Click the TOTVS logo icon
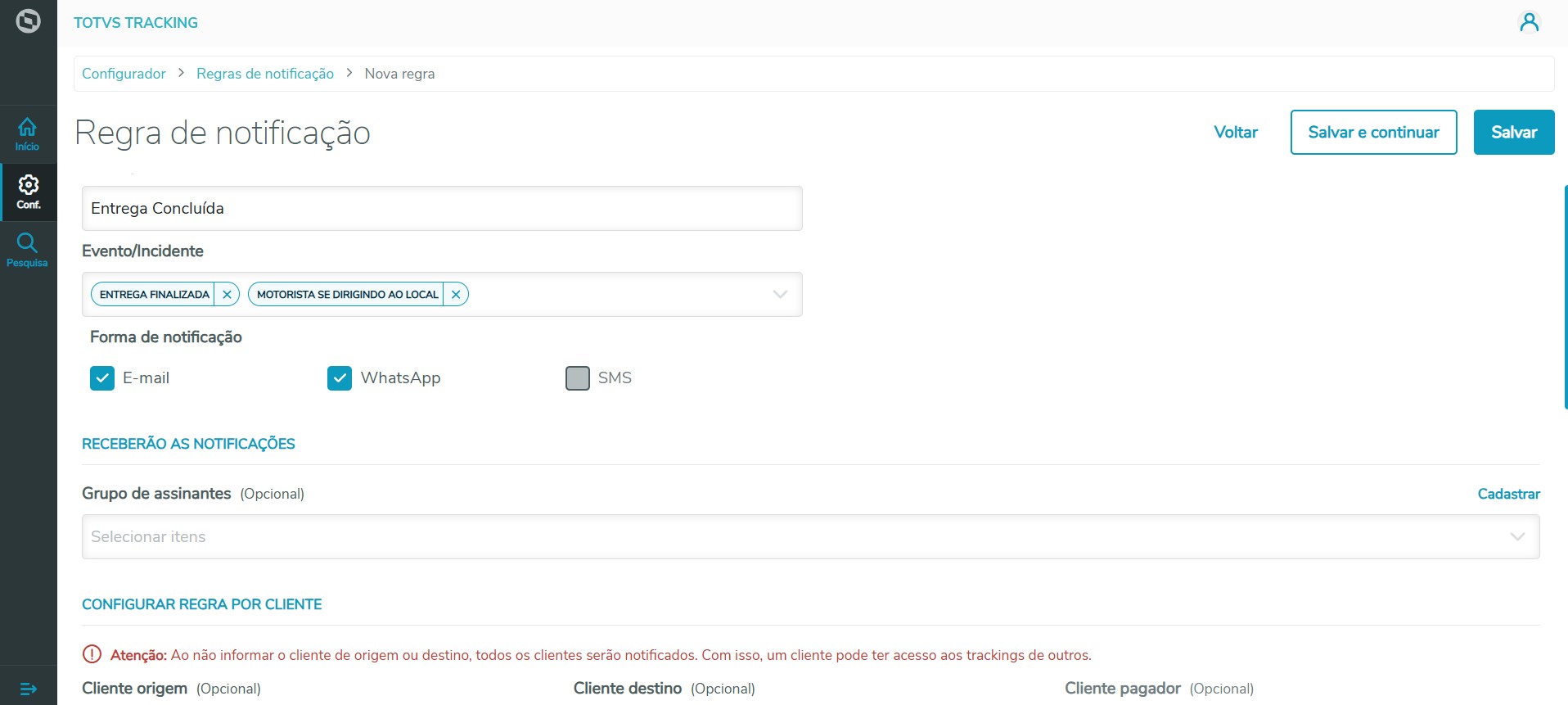The image size is (1568, 705). pos(28,21)
